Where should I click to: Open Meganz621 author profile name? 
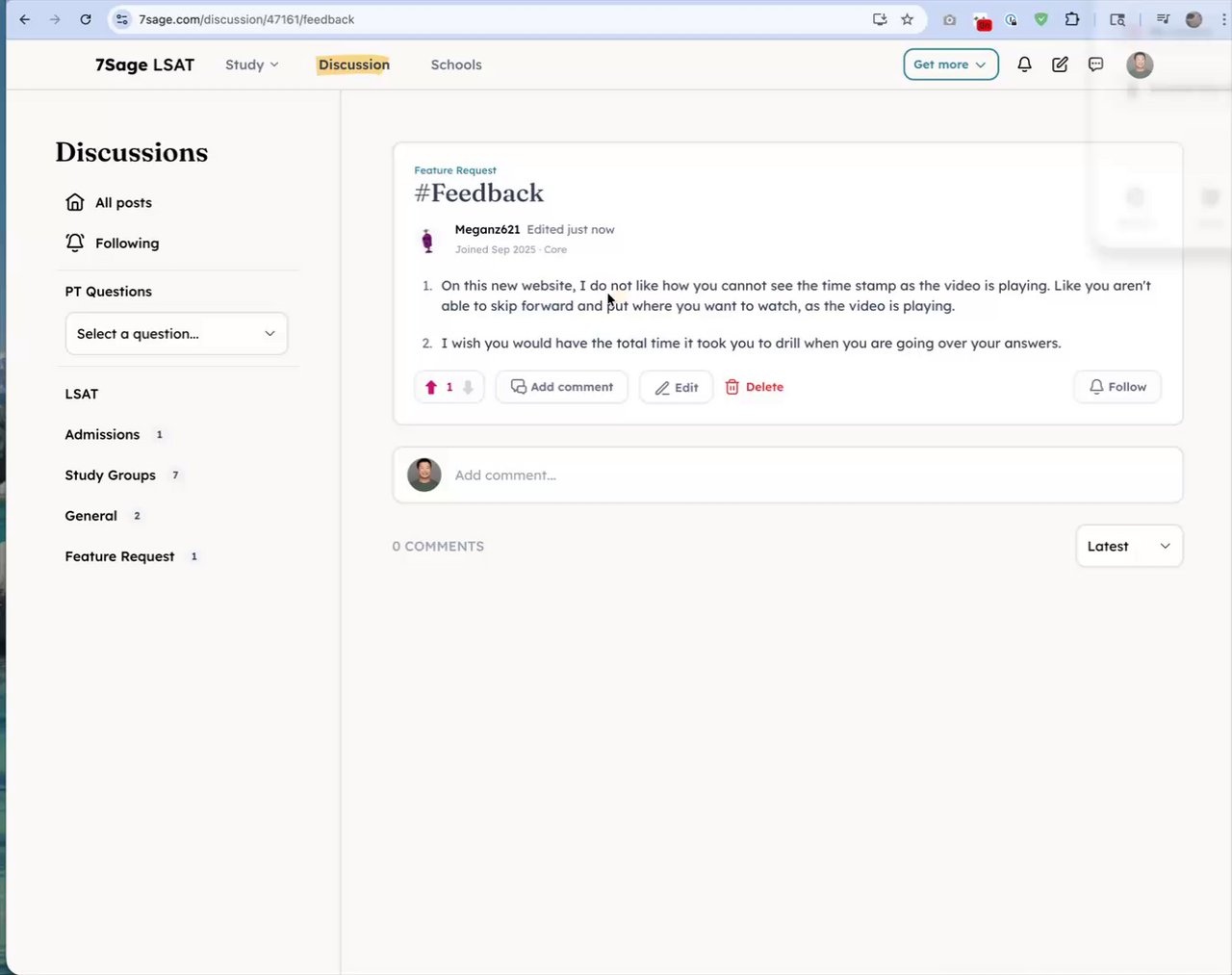487,229
